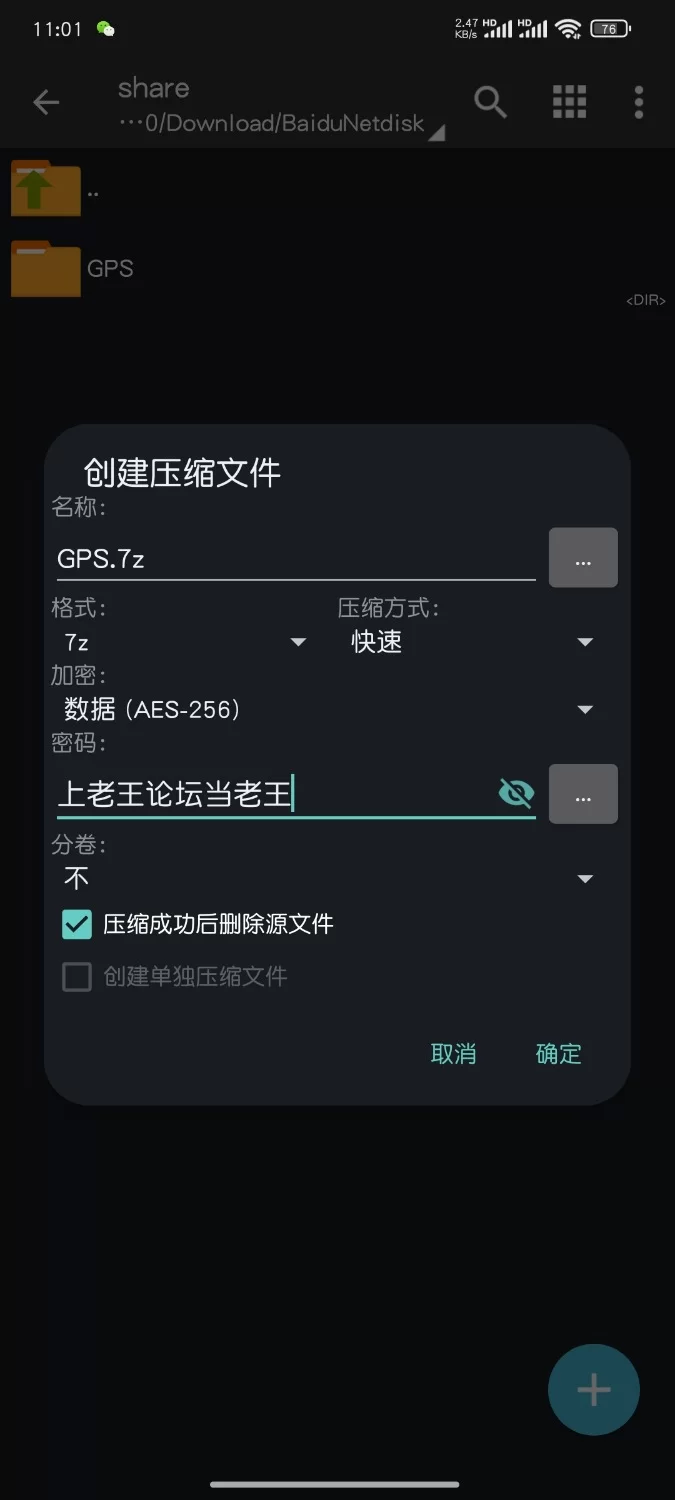
Task: Uncheck delete source files after compression
Action: tap(77, 924)
